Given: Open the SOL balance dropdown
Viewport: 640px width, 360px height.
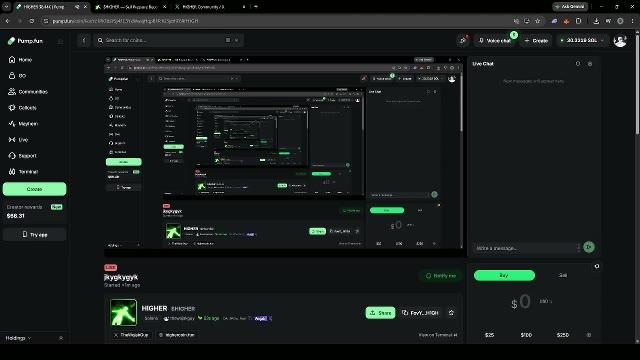Looking at the screenshot, I should click(582, 40).
